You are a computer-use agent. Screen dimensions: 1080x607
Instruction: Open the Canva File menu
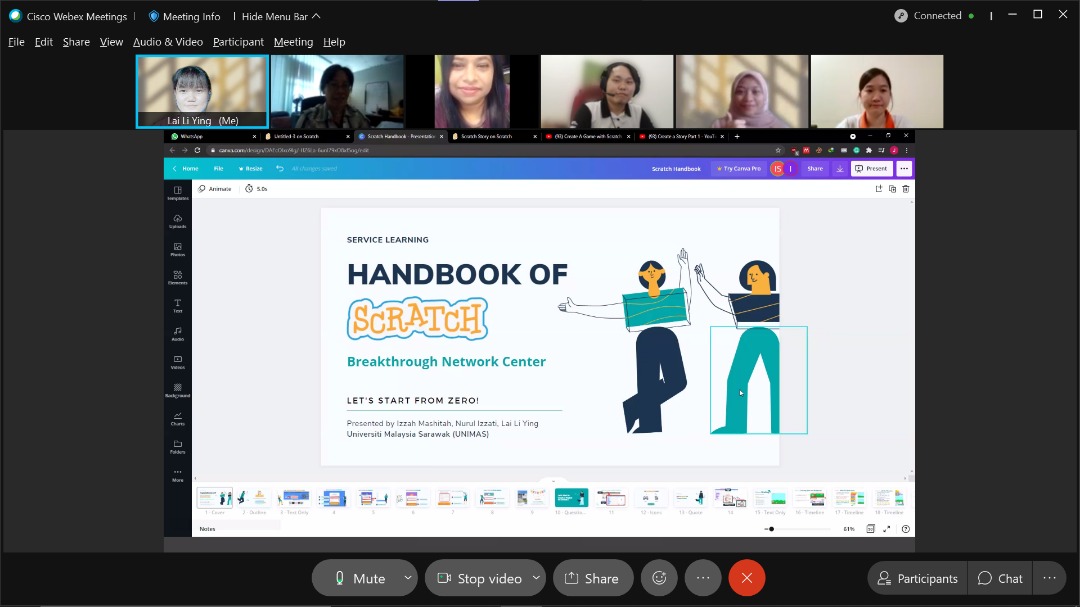point(218,169)
